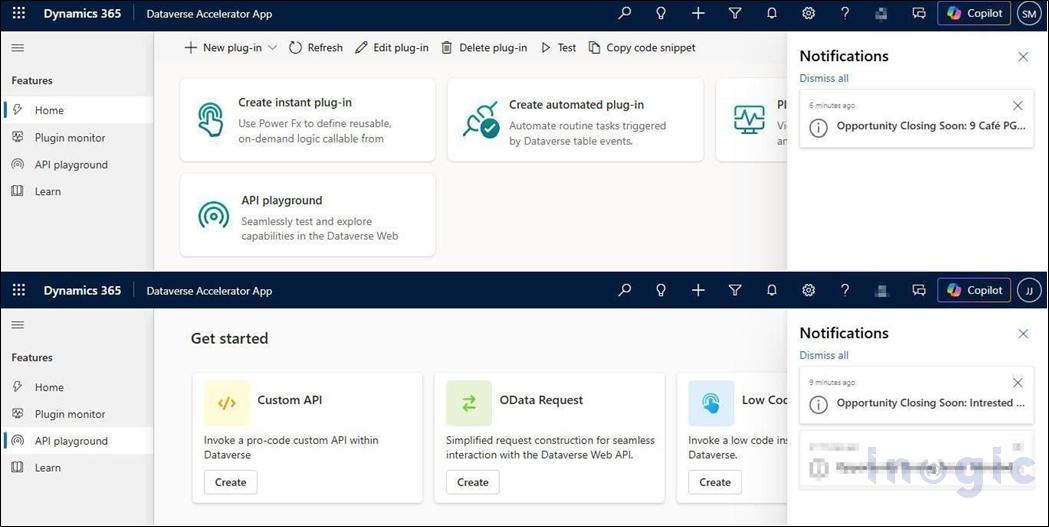Select Learn in top window sidebar
The width and height of the screenshot is (1049, 527).
(77, 191)
